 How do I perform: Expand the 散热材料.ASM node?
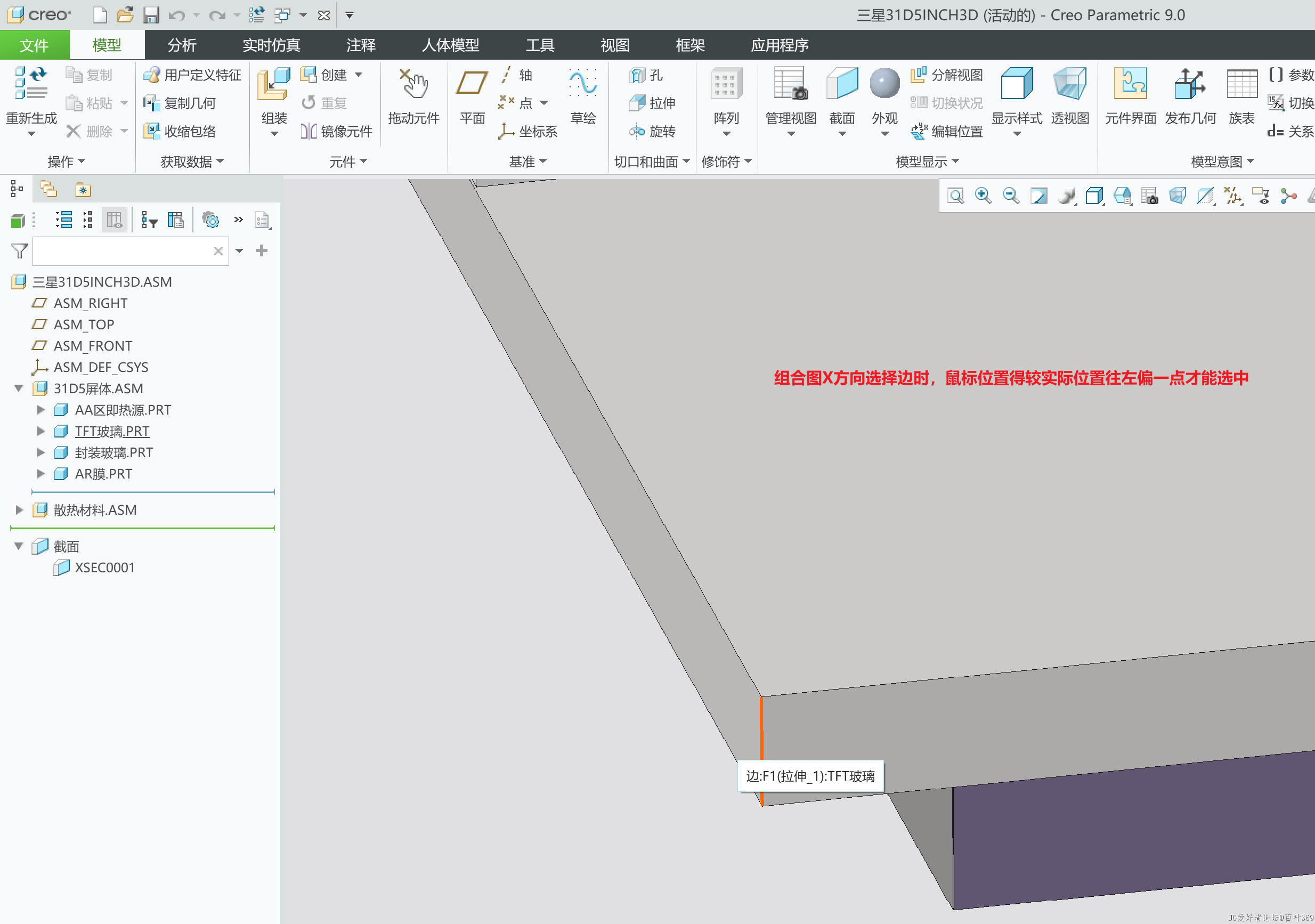click(x=19, y=510)
